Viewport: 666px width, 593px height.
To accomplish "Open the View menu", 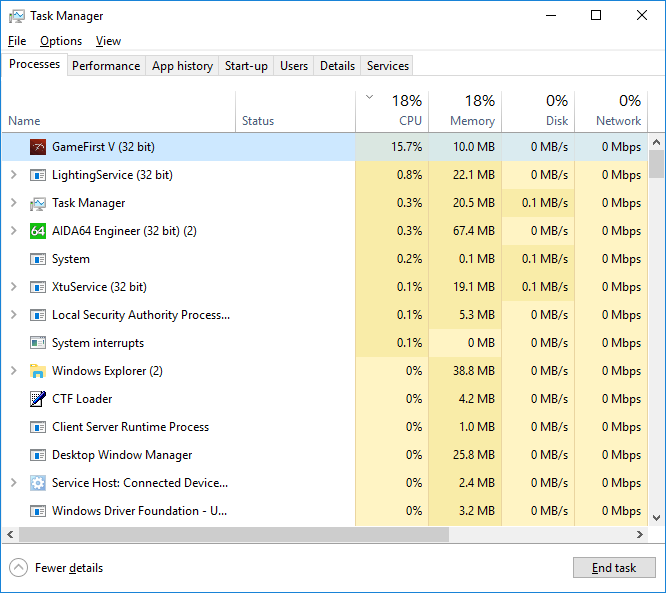I will (x=108, y=41).
